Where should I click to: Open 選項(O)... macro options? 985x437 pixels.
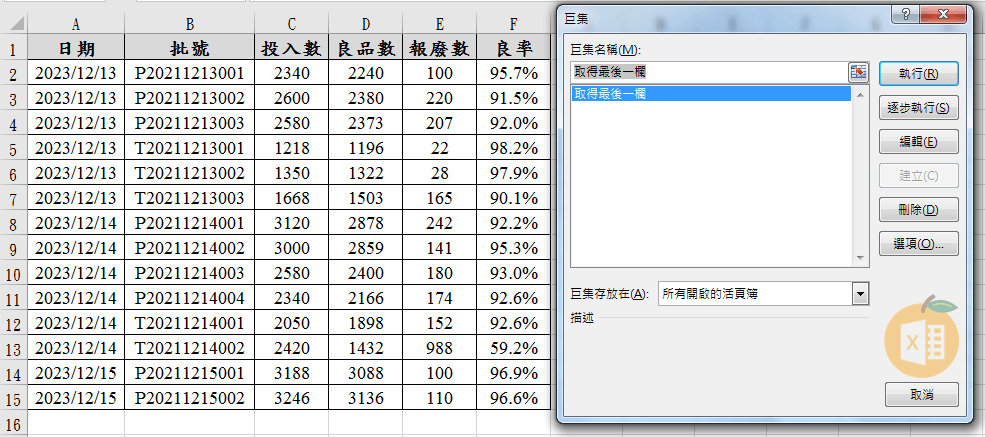point(918,243)
